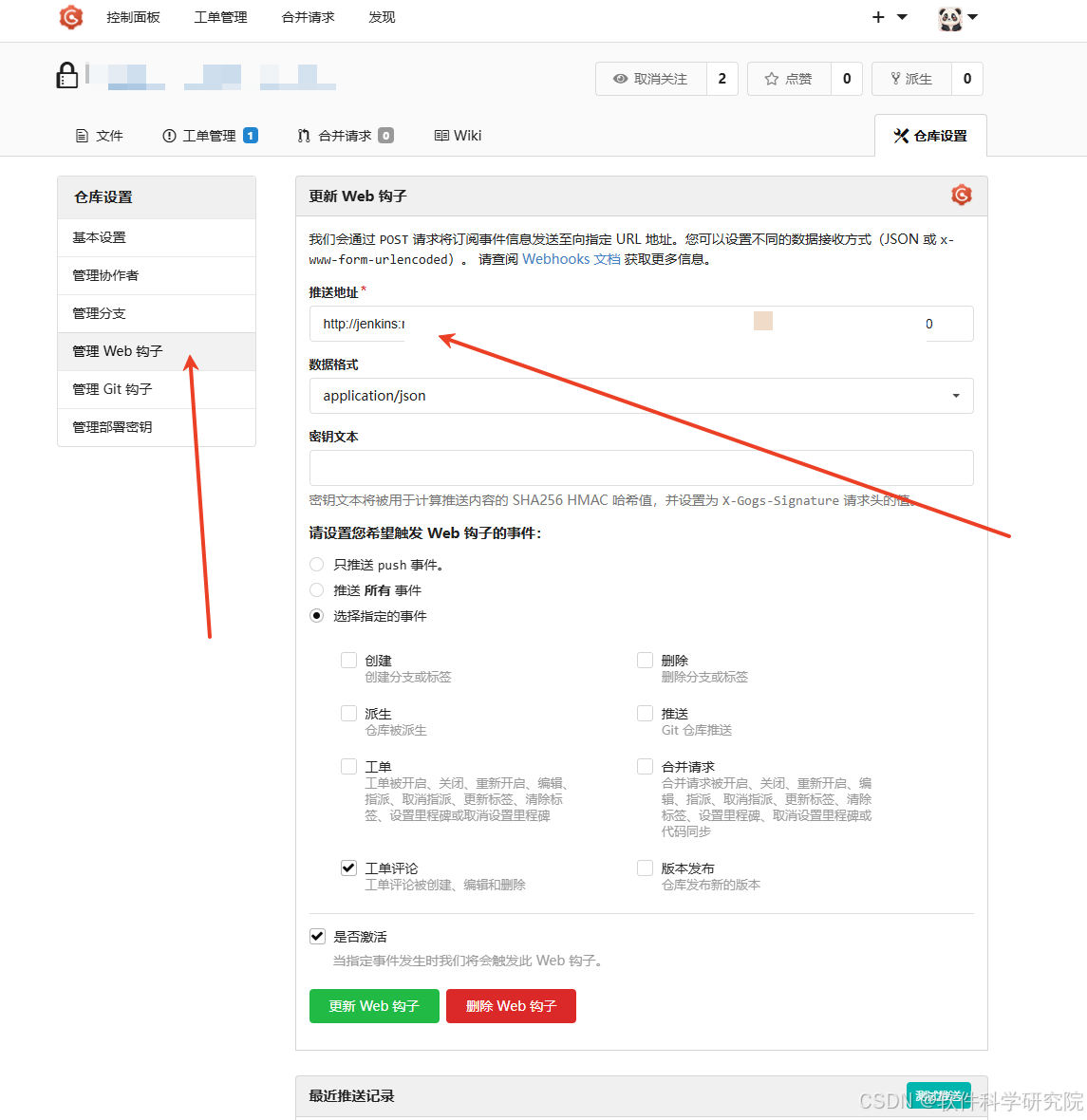Star the repository with 点赞

(x=789, y=79)
